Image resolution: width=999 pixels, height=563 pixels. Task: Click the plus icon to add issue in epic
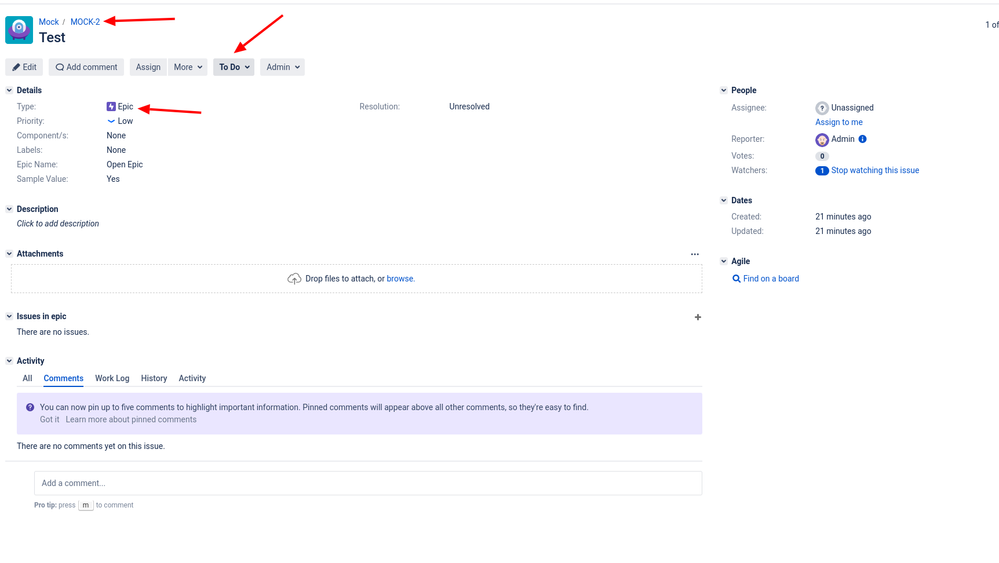[698, 317]
